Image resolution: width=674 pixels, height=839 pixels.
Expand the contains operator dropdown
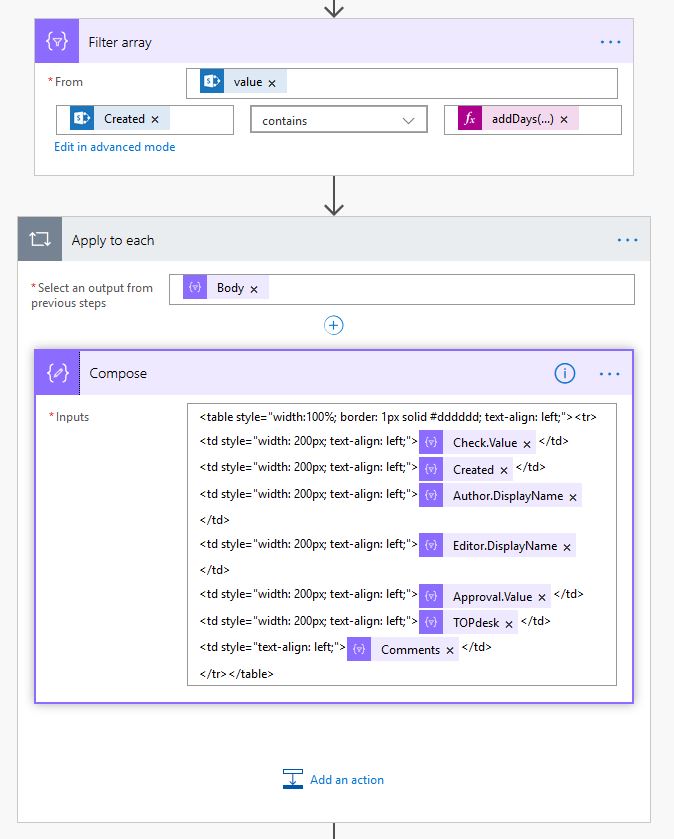pyautogui.click(x=408, y=120)
